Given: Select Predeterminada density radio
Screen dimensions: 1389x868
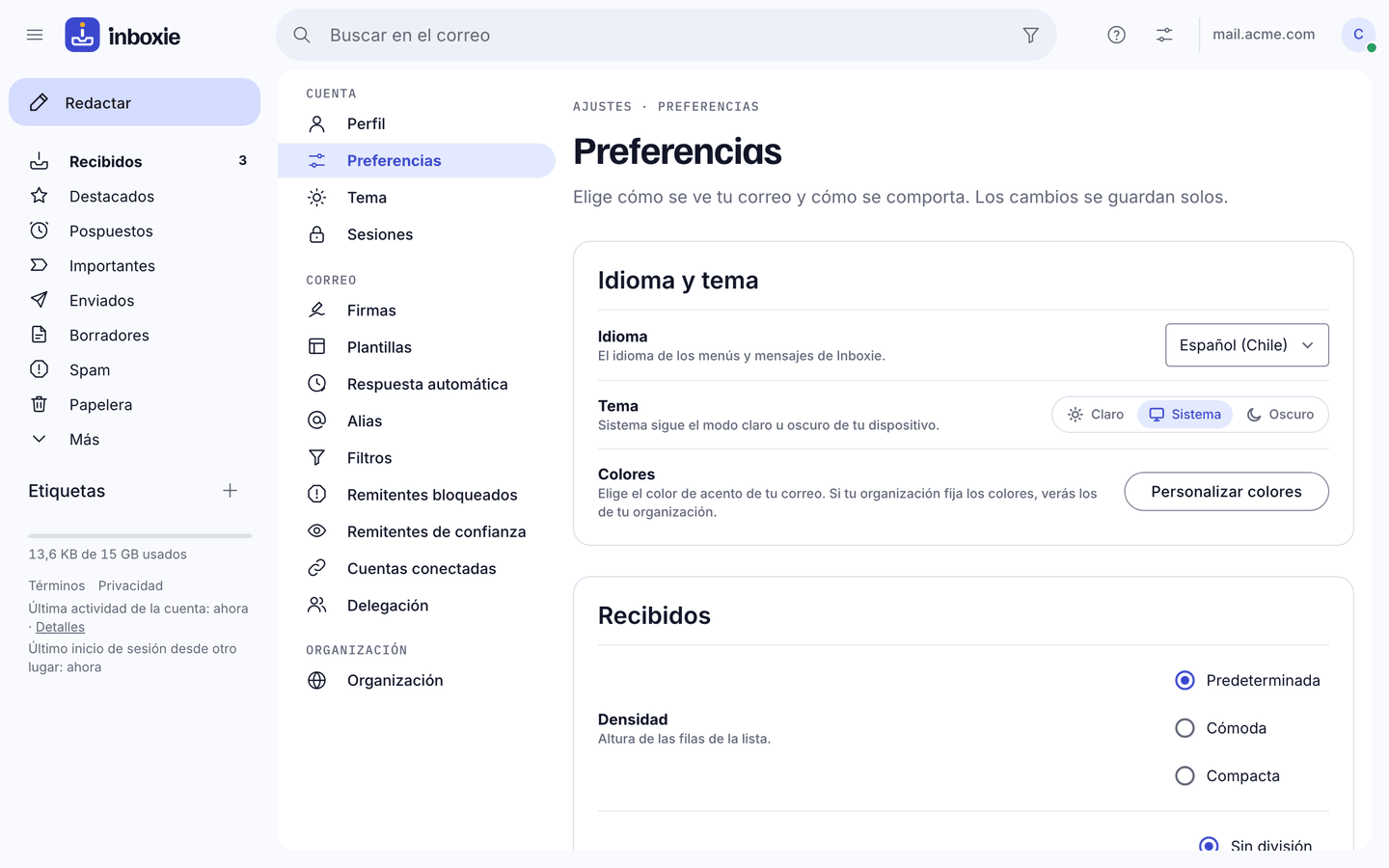Looking at the screenshot, I should click(x=1185, y=680).
